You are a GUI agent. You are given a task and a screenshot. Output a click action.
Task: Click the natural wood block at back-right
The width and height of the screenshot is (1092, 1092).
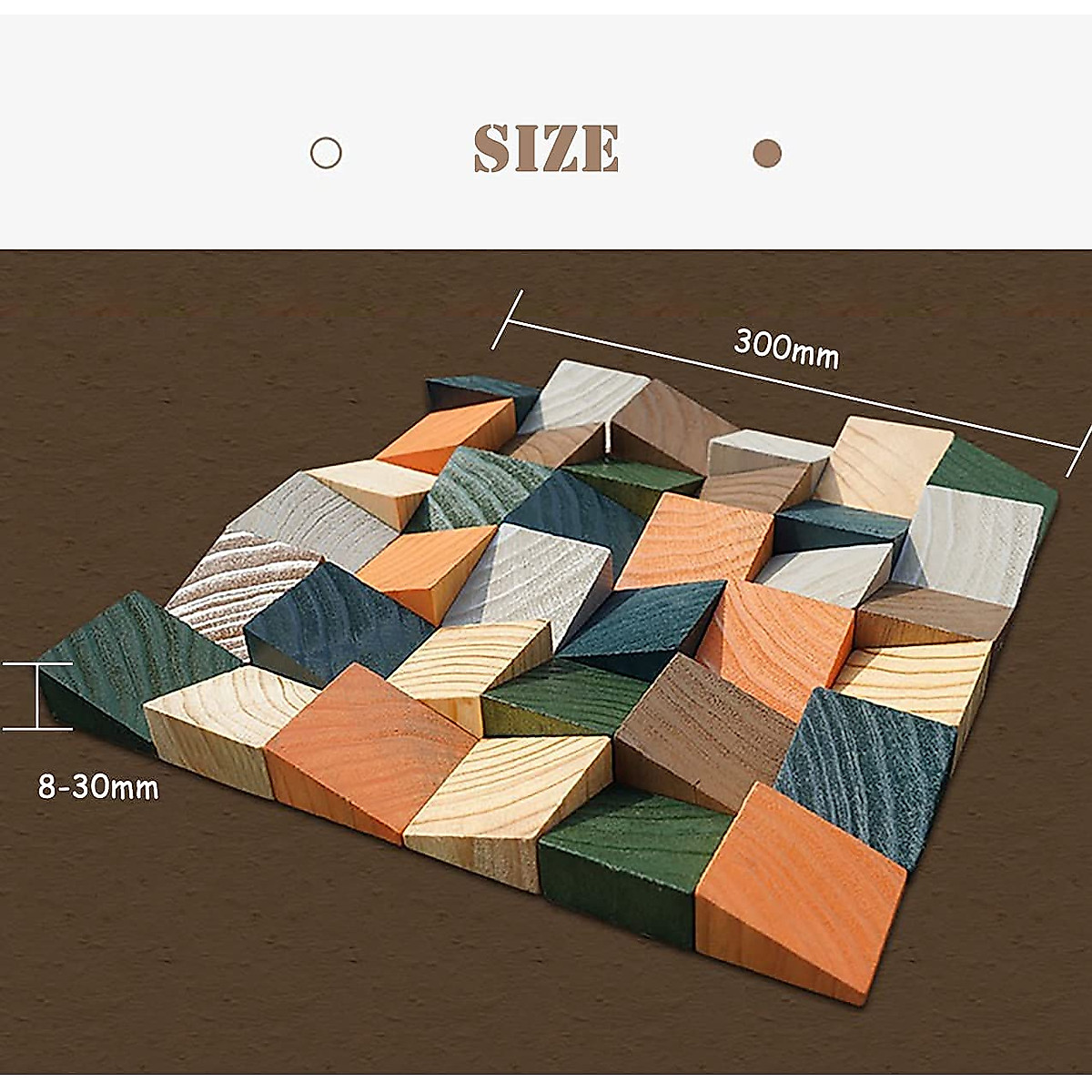click(x=878, y=464)
